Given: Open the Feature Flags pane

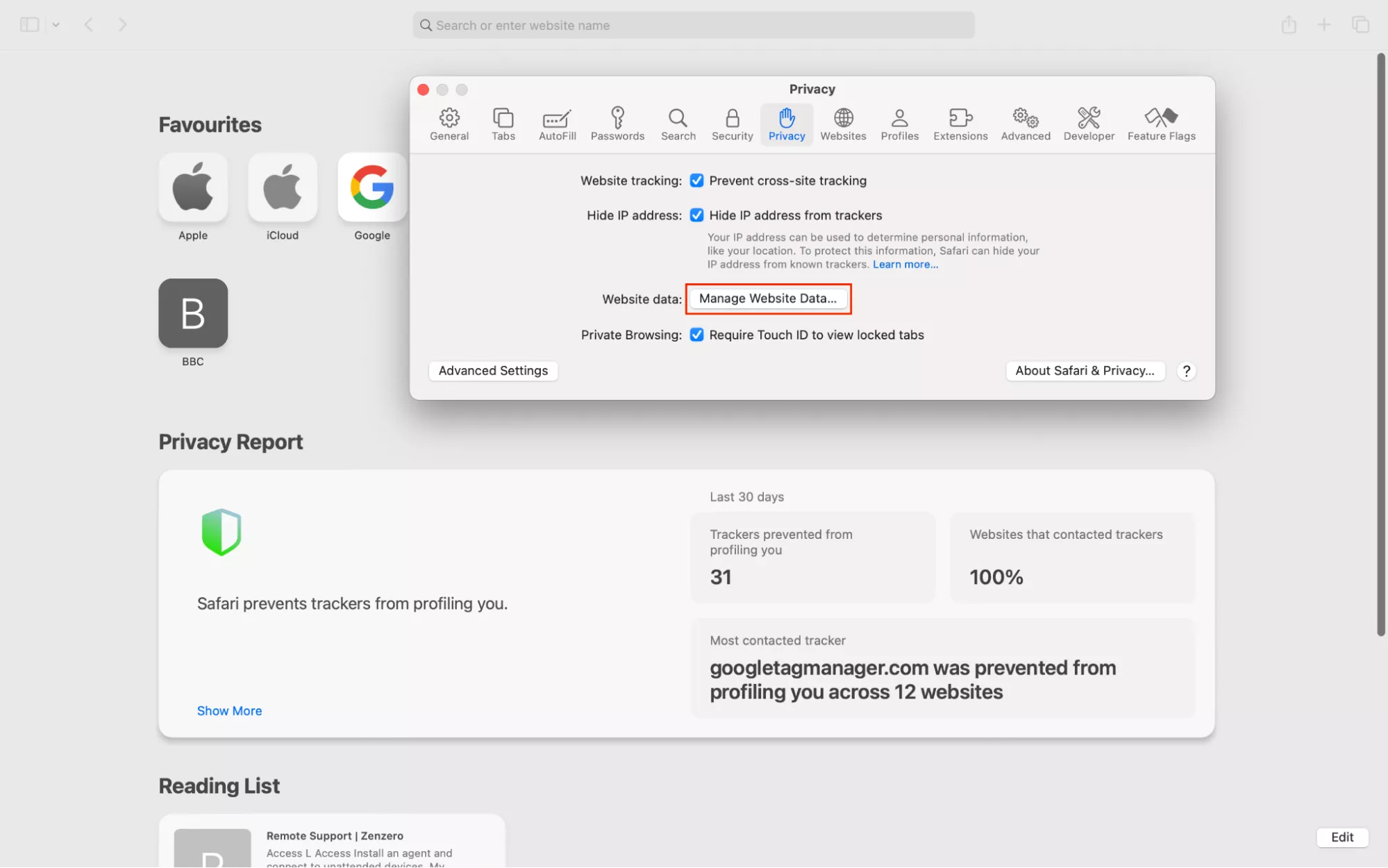Looking at the screenshot, I should coord(1161,124).
